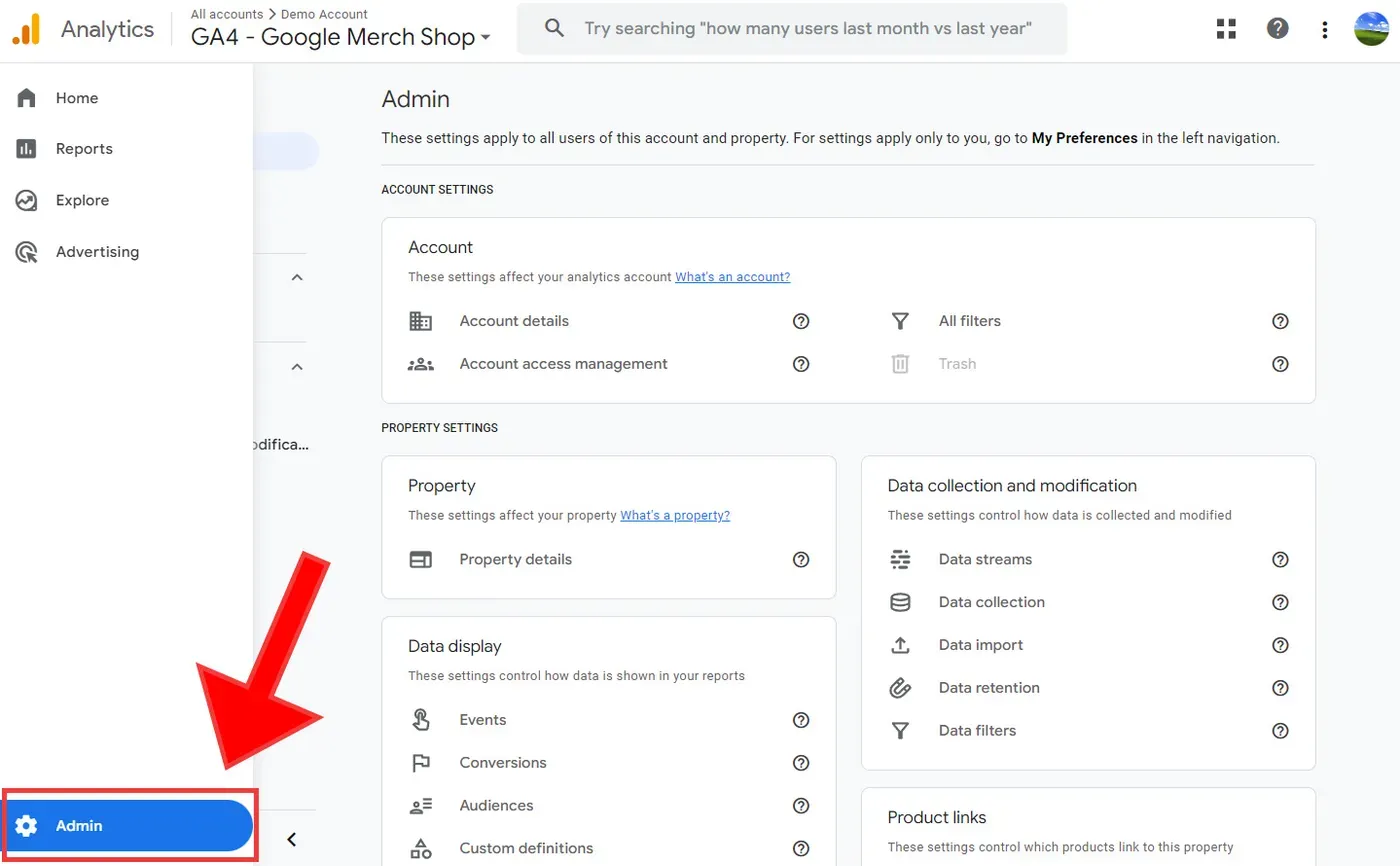Click the help icon beside Data filters
This screenshot has width=1400, height=866.
point(1280,731)
